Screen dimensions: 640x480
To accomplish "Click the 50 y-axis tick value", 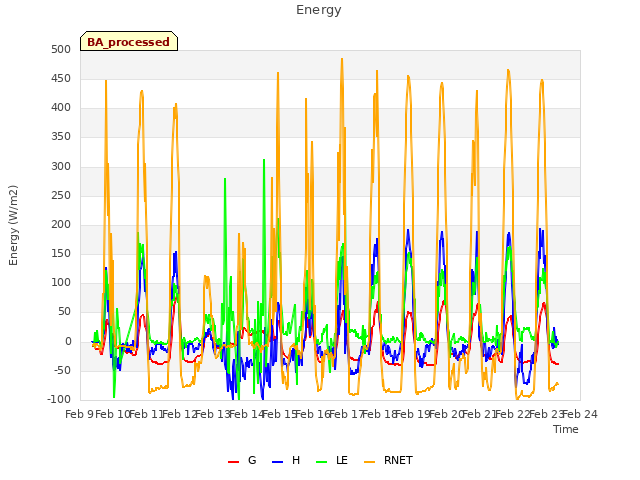I will click(x=64, y=312).
